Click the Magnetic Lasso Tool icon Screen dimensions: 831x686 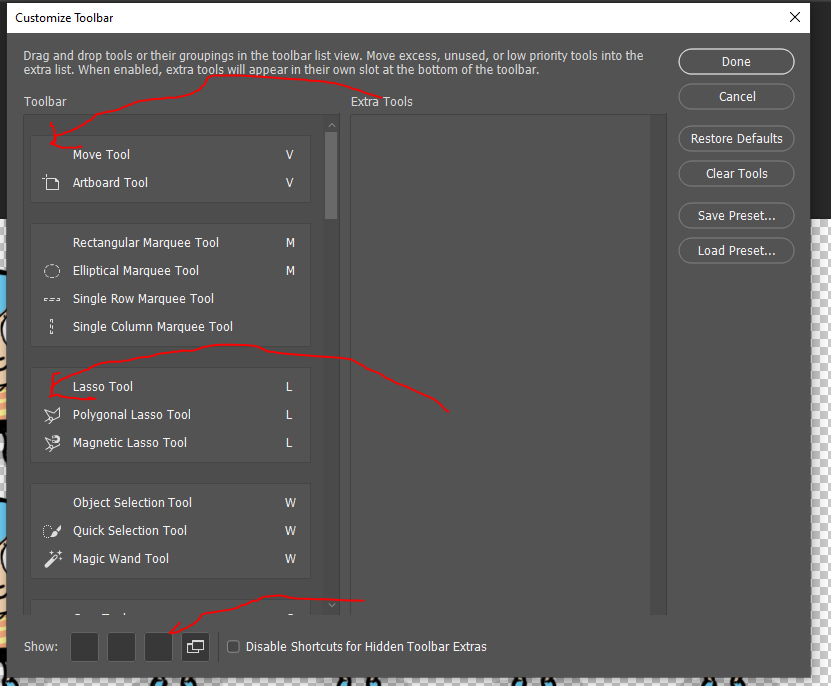coord(51,442)
